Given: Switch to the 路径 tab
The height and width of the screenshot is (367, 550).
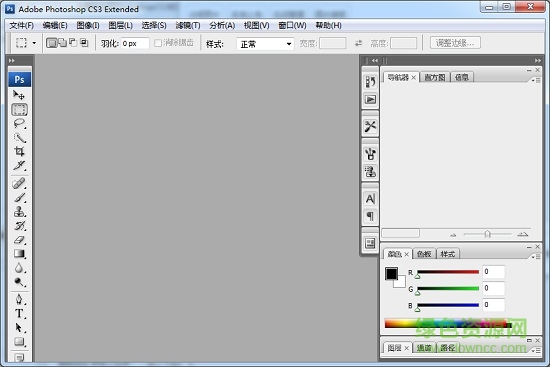Looking at the screenshot, I should [x=448, y=348].
